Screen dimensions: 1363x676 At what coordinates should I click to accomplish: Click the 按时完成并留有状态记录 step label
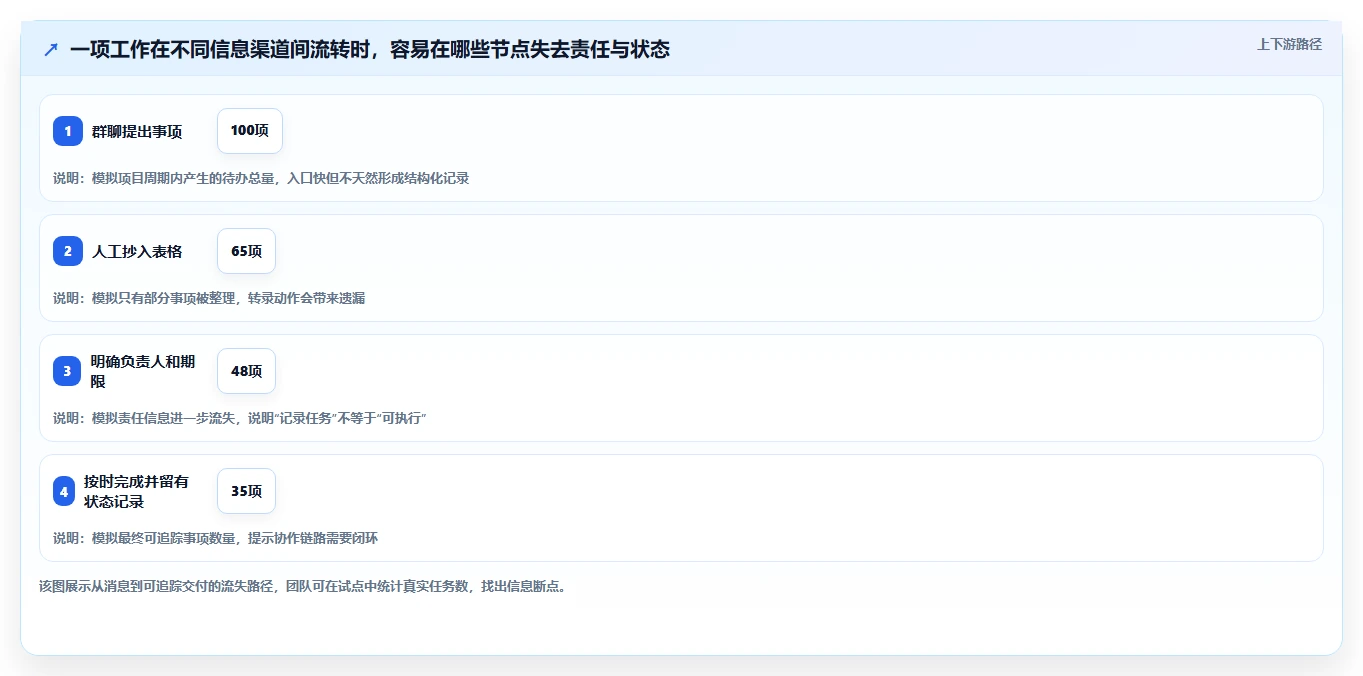(136, 491)
